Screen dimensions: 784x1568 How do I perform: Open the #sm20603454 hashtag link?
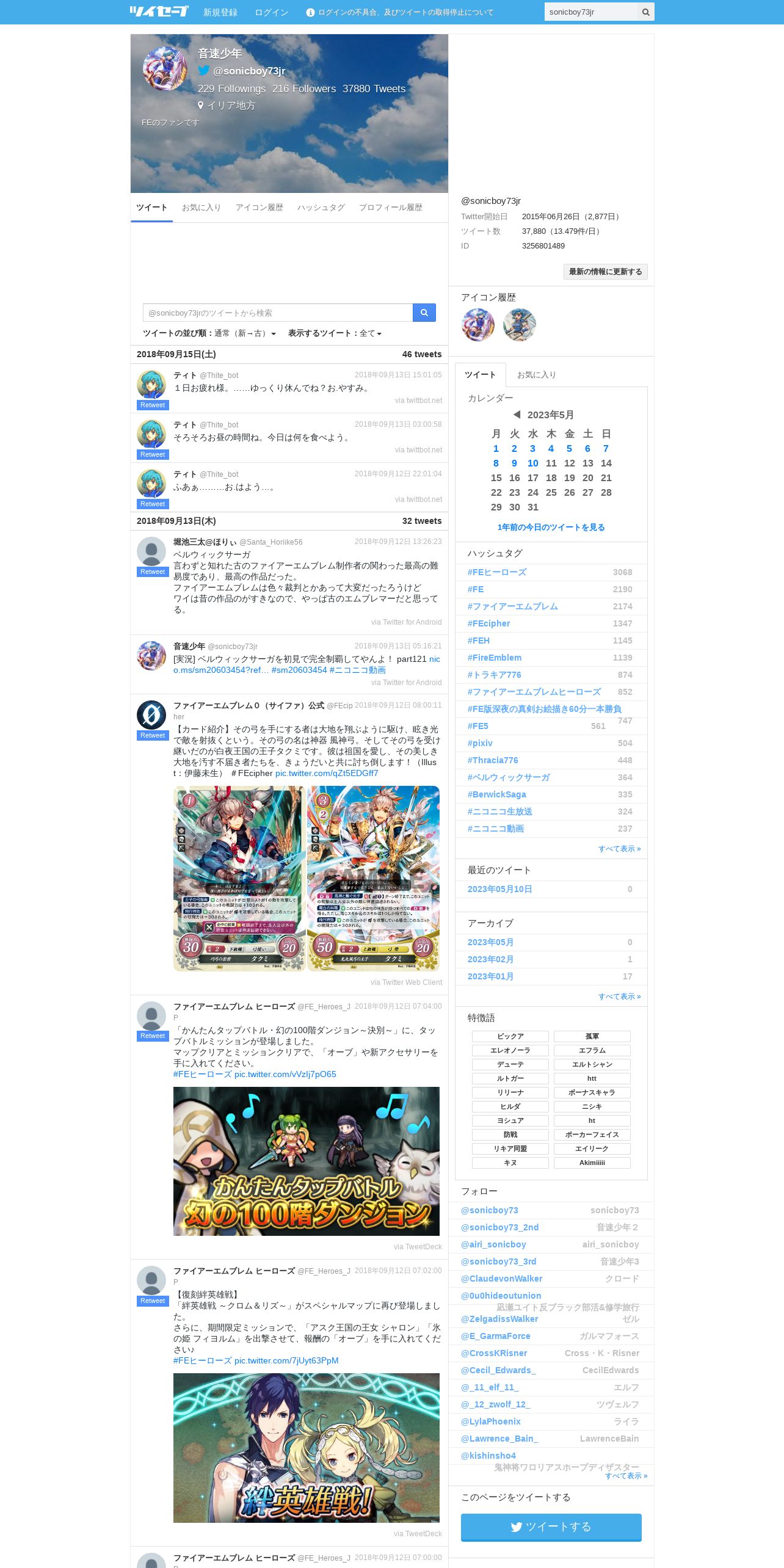click(299, 670)
